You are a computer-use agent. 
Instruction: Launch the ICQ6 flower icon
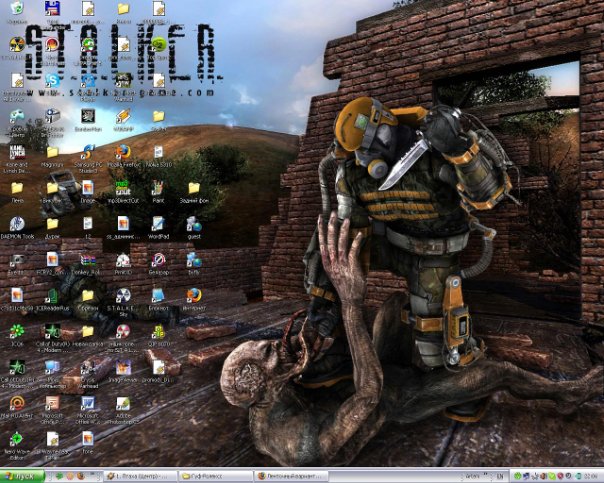coord(17,332)
